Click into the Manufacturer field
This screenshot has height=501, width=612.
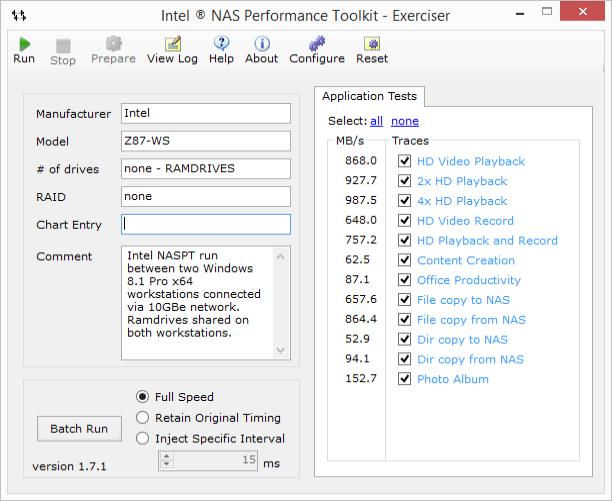(x=206, y=113)
